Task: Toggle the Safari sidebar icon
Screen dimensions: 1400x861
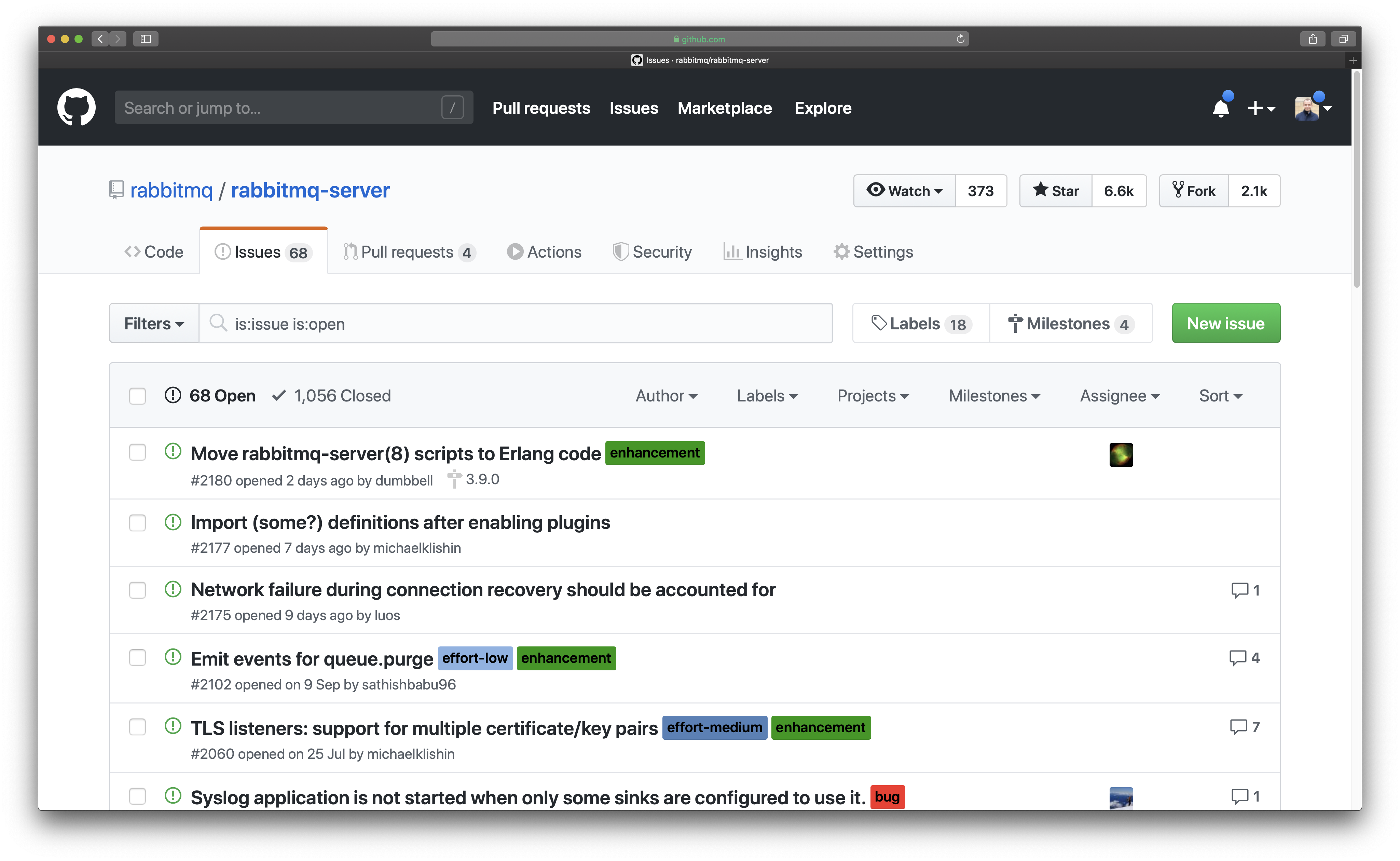Action: [x=146, y=39]
